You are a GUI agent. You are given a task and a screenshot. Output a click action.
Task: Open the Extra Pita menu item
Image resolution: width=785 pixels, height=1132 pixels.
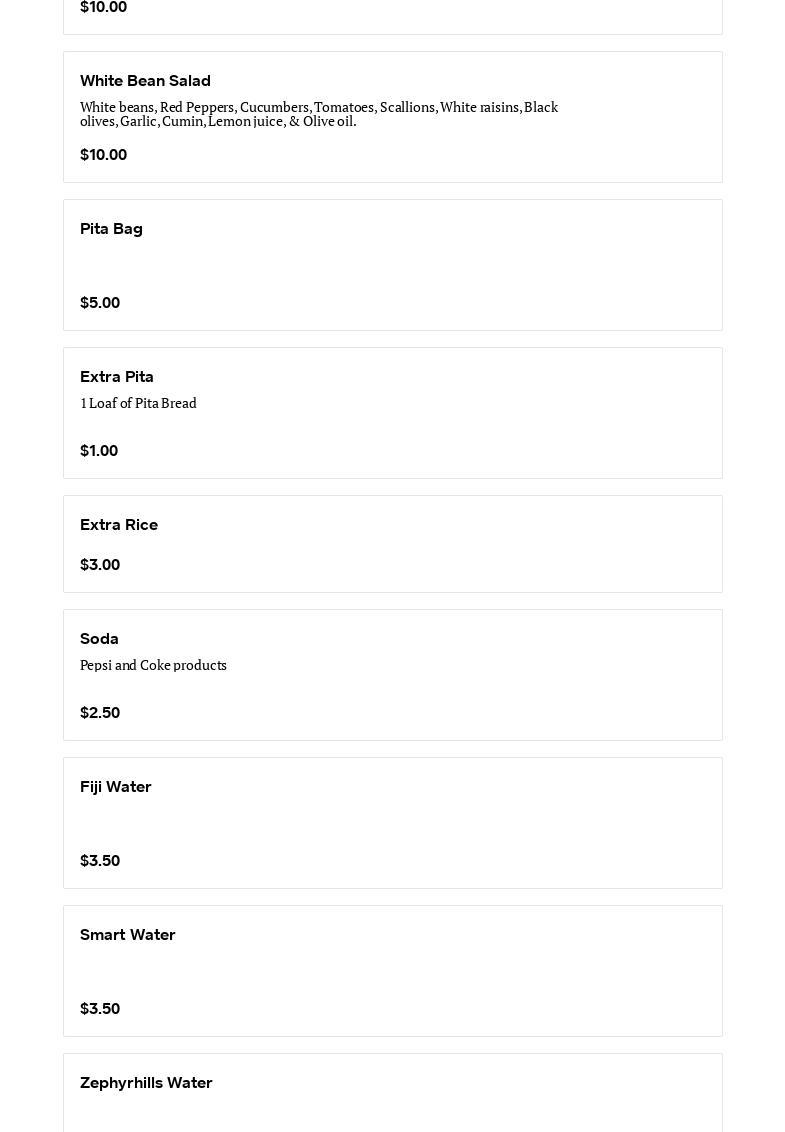[x=117, y=377]
